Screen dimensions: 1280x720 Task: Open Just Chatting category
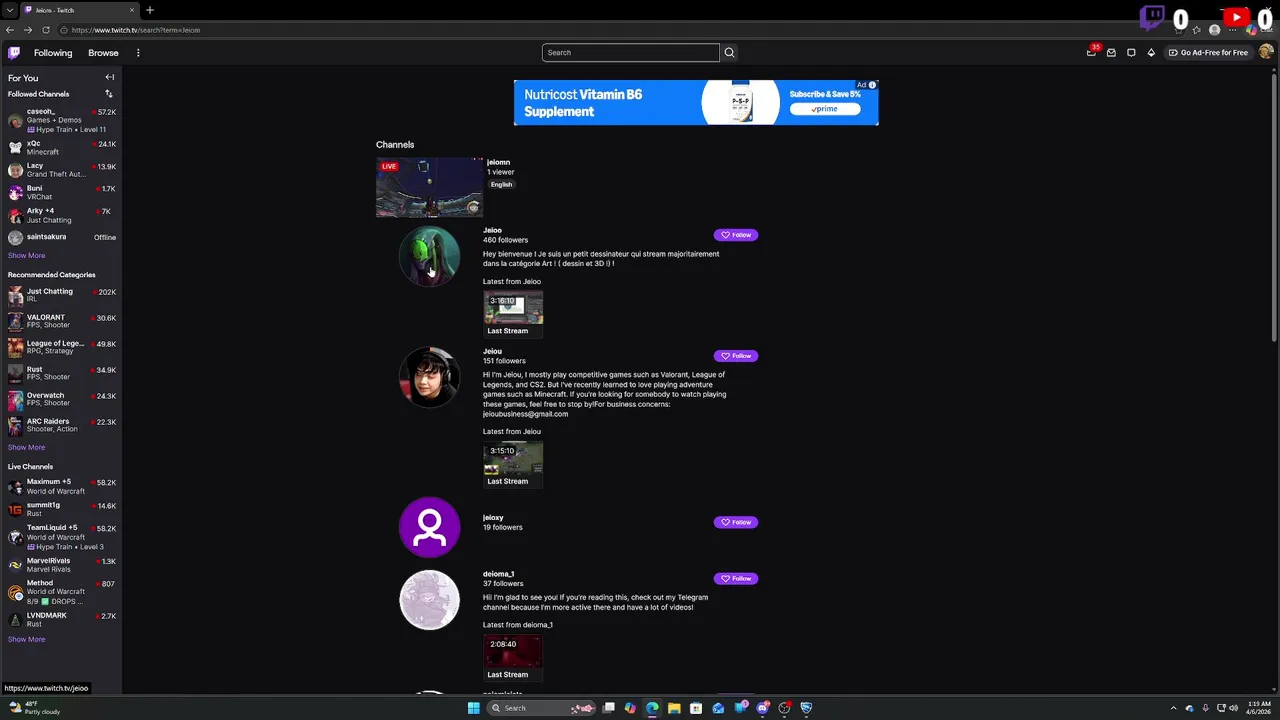coord(61,294)
